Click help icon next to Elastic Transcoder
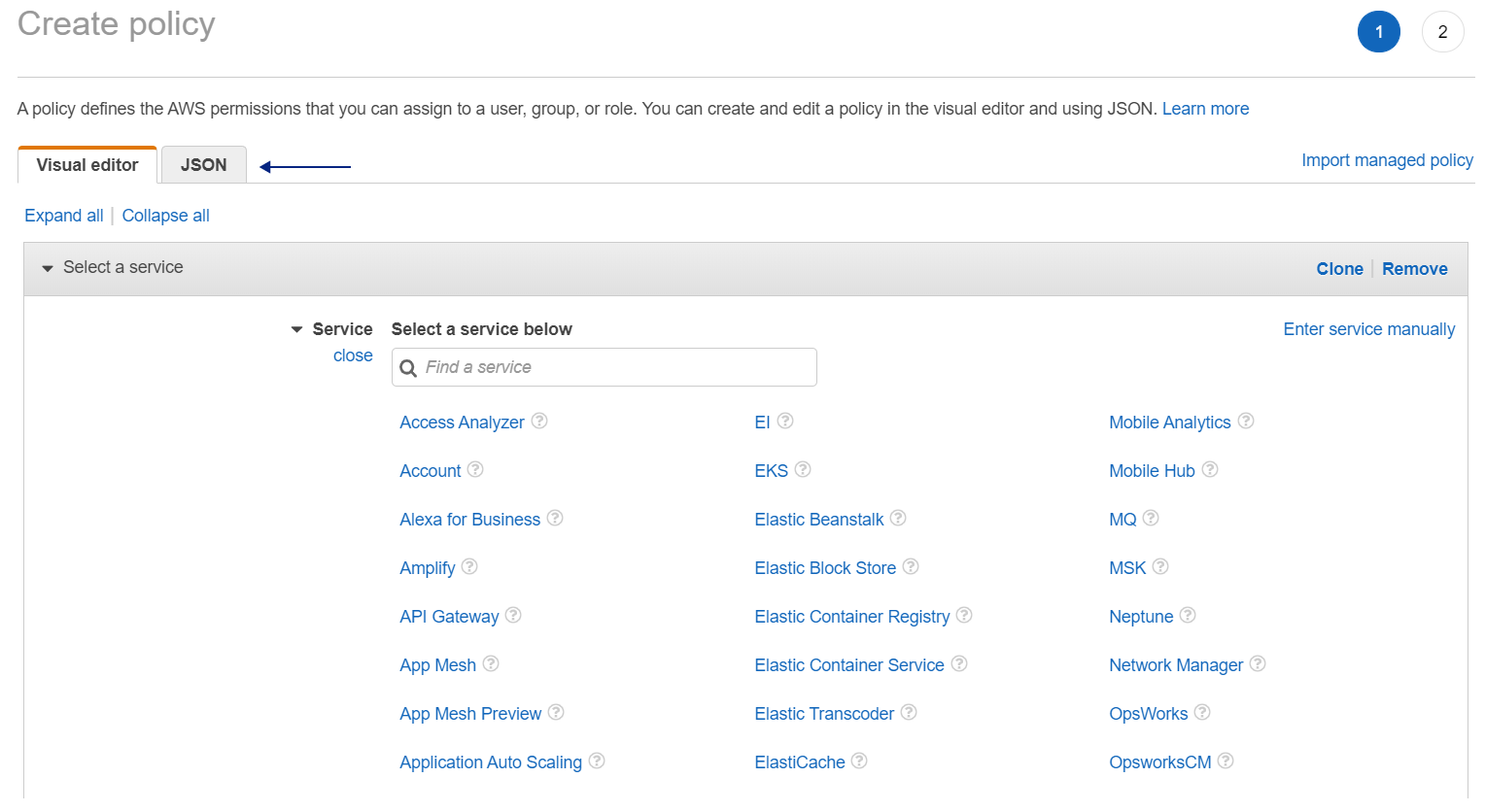Image resolution: width=1485 pixels, height=812 pixels. tap(909, 712)
